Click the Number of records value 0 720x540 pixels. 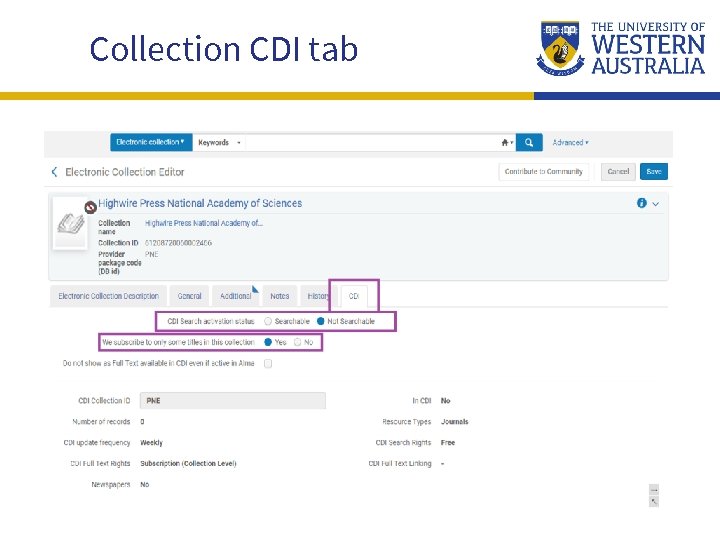point(142,422)
